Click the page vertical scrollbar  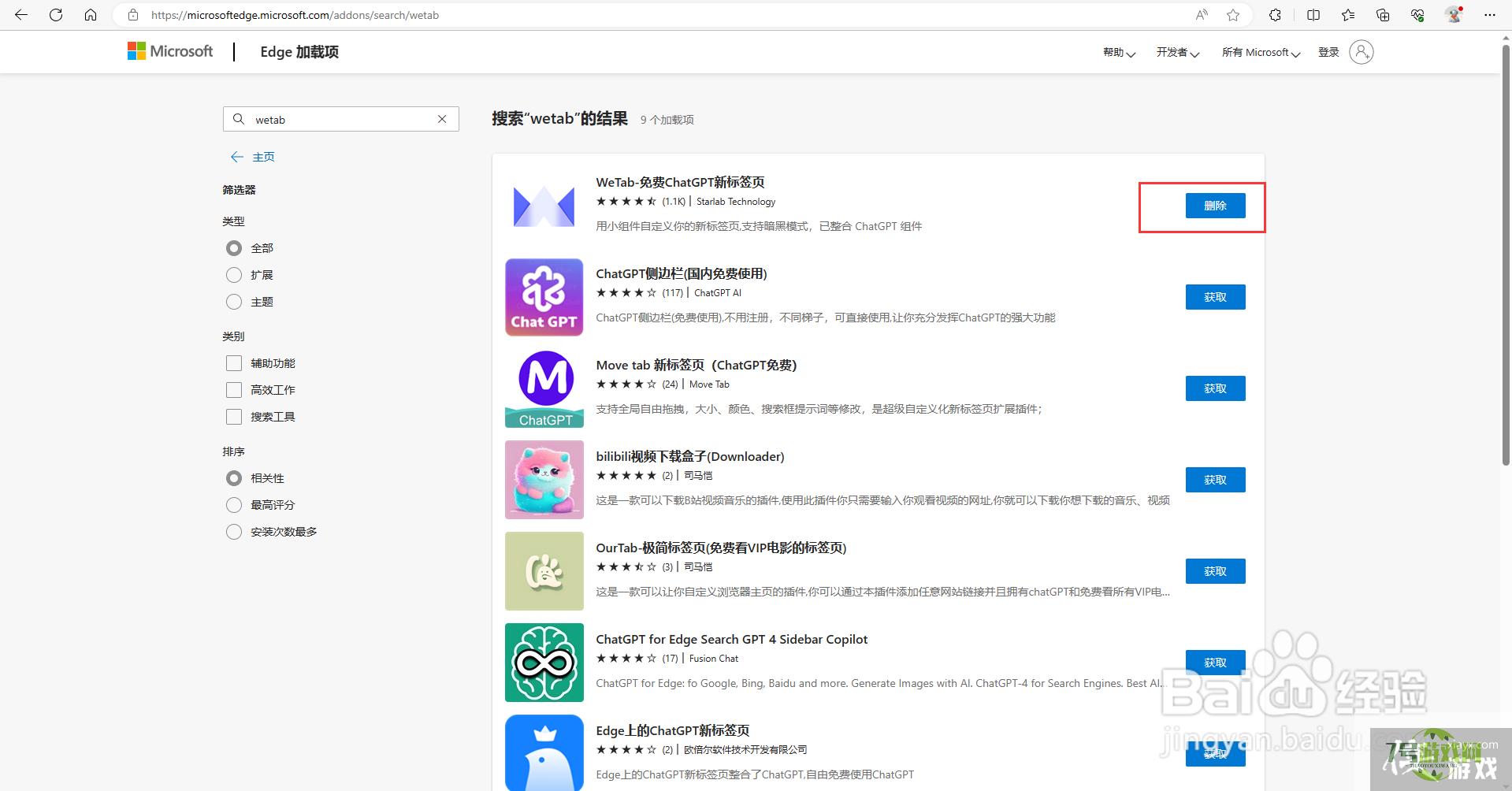[1506, 256]
